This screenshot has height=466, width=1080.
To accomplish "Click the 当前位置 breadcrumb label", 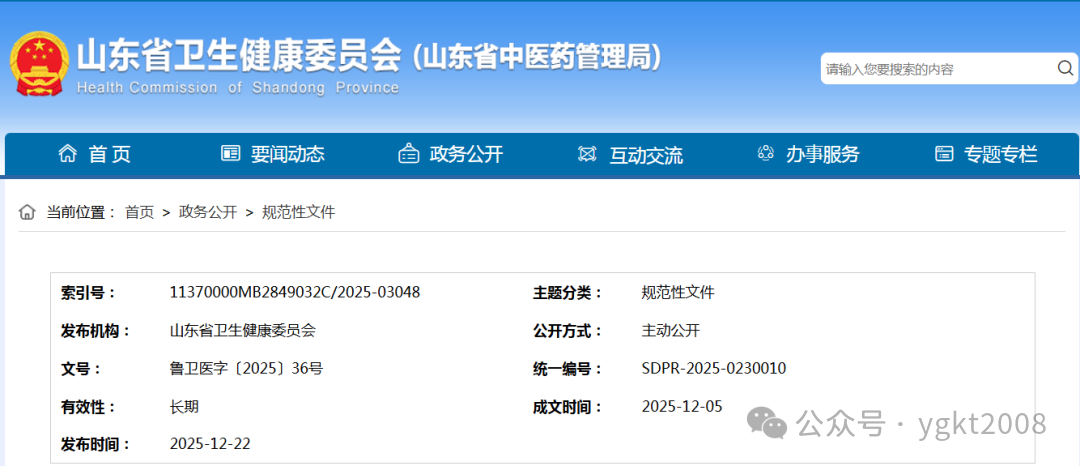I will (81, 213).
